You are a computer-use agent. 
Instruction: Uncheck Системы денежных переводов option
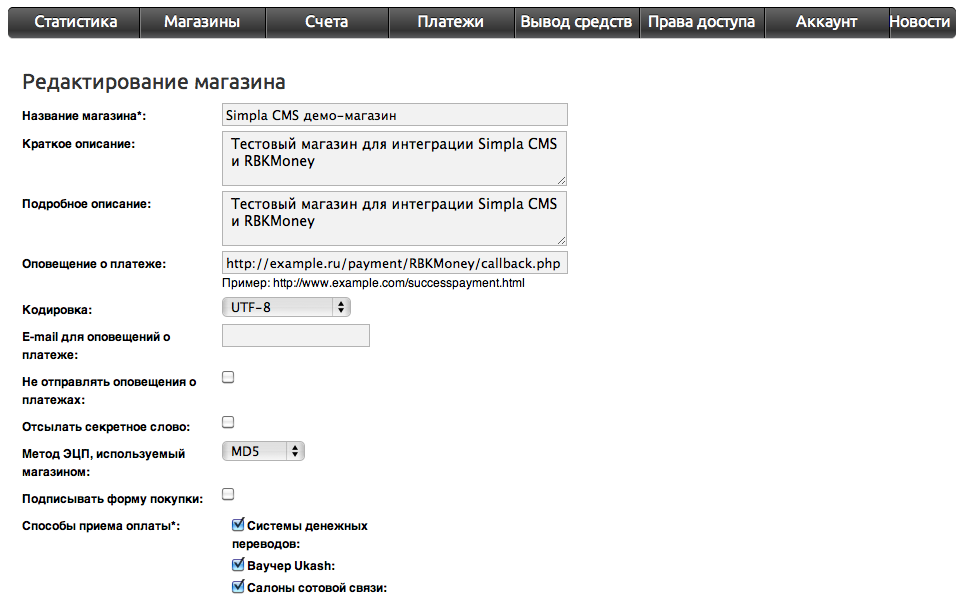tap(238, 524)
